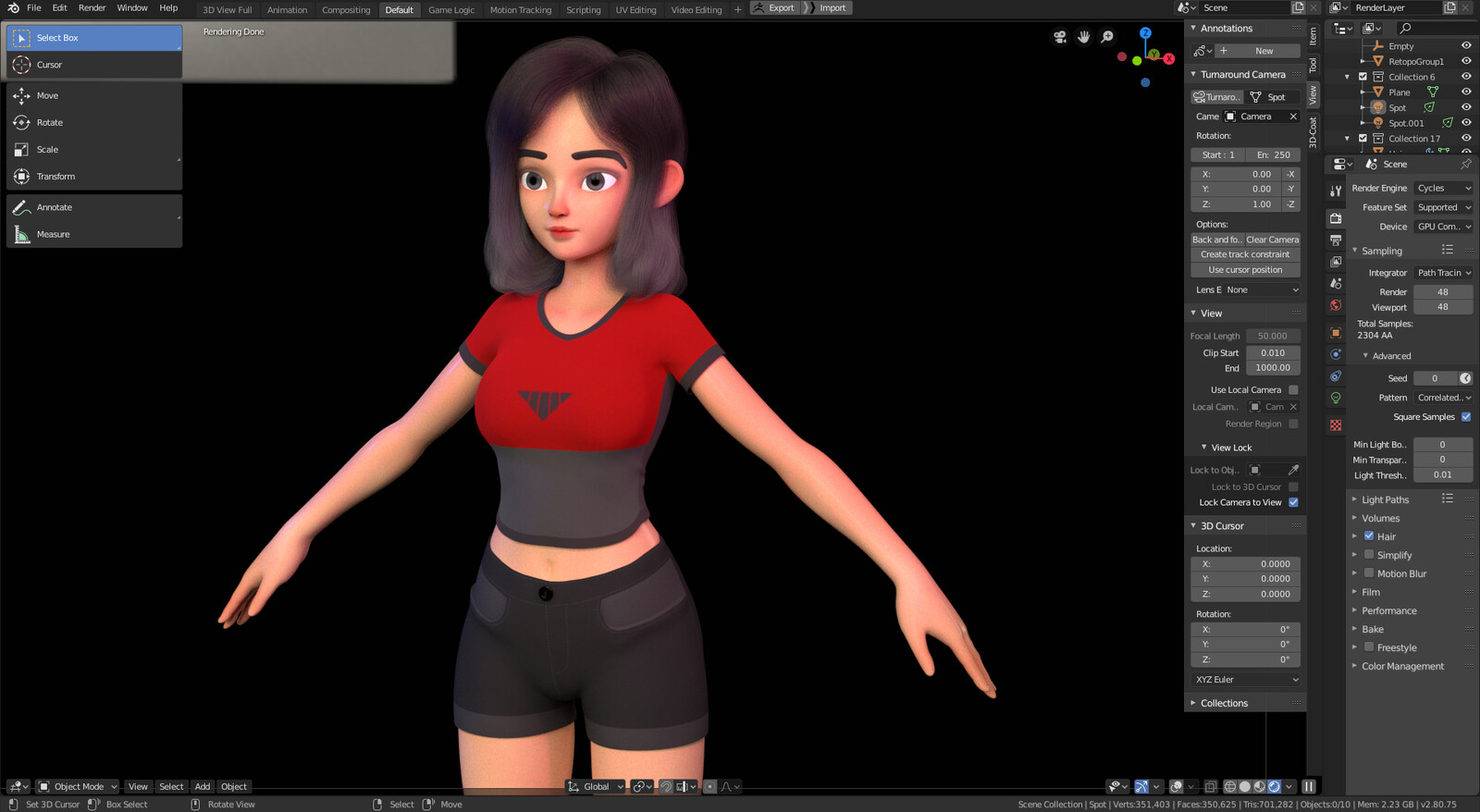Open the Render menu

coord(92,8)
